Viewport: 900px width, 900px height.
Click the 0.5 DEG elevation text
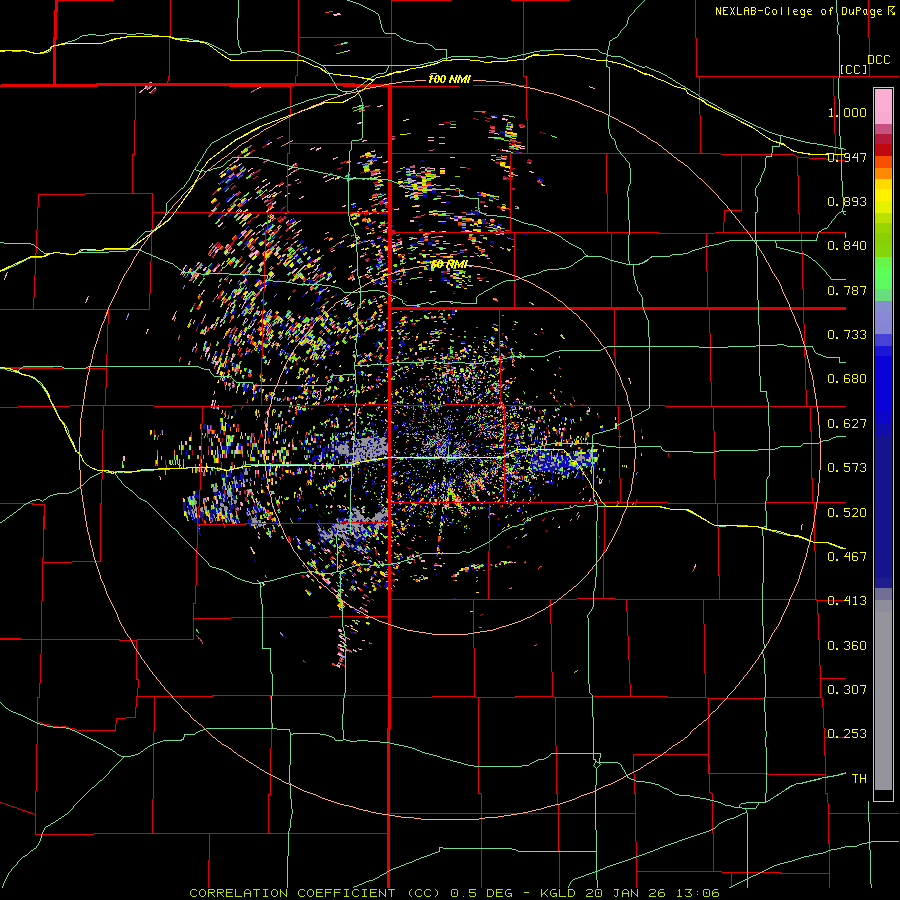481,893
